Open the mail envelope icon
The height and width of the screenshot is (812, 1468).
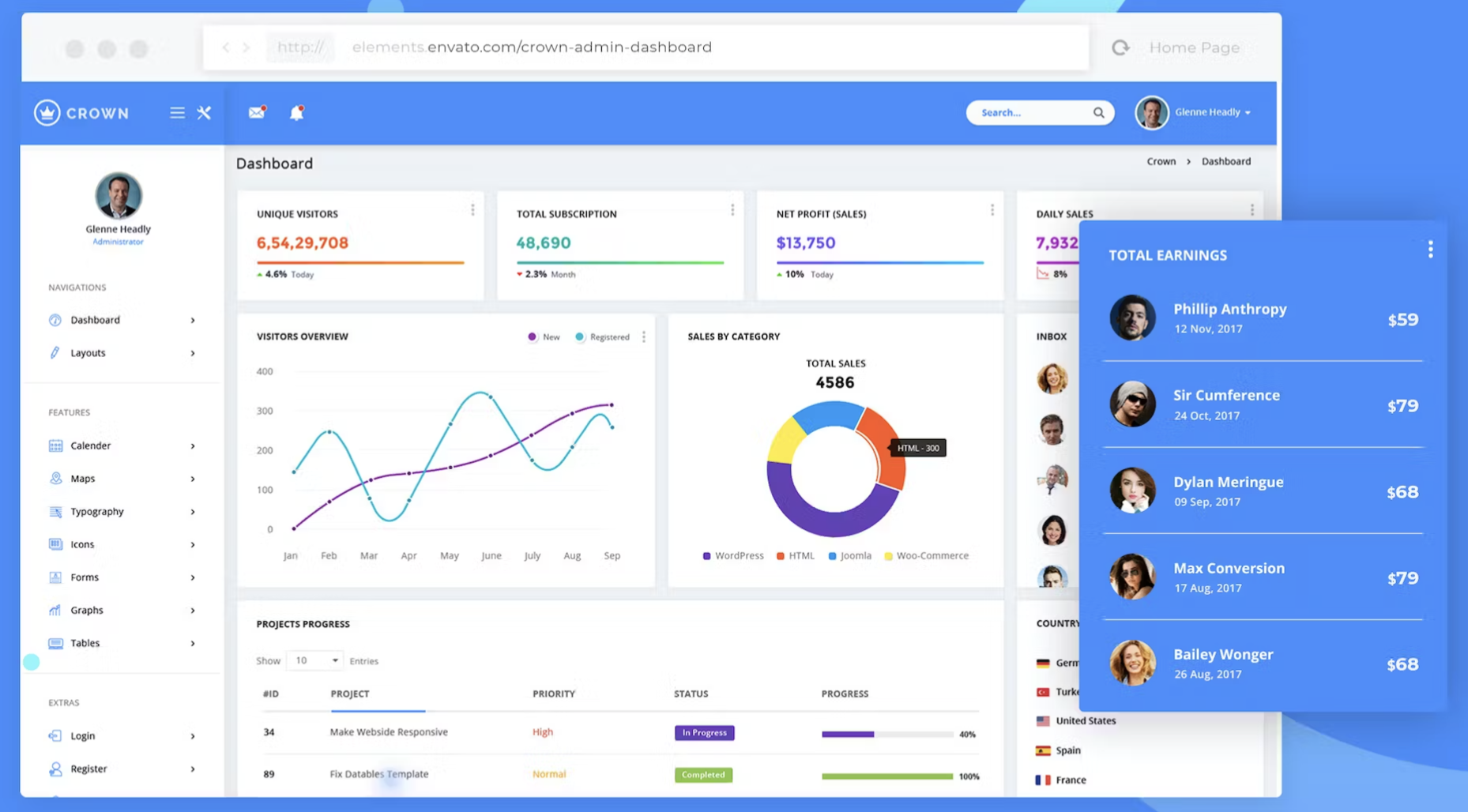(x=257, y=112)
